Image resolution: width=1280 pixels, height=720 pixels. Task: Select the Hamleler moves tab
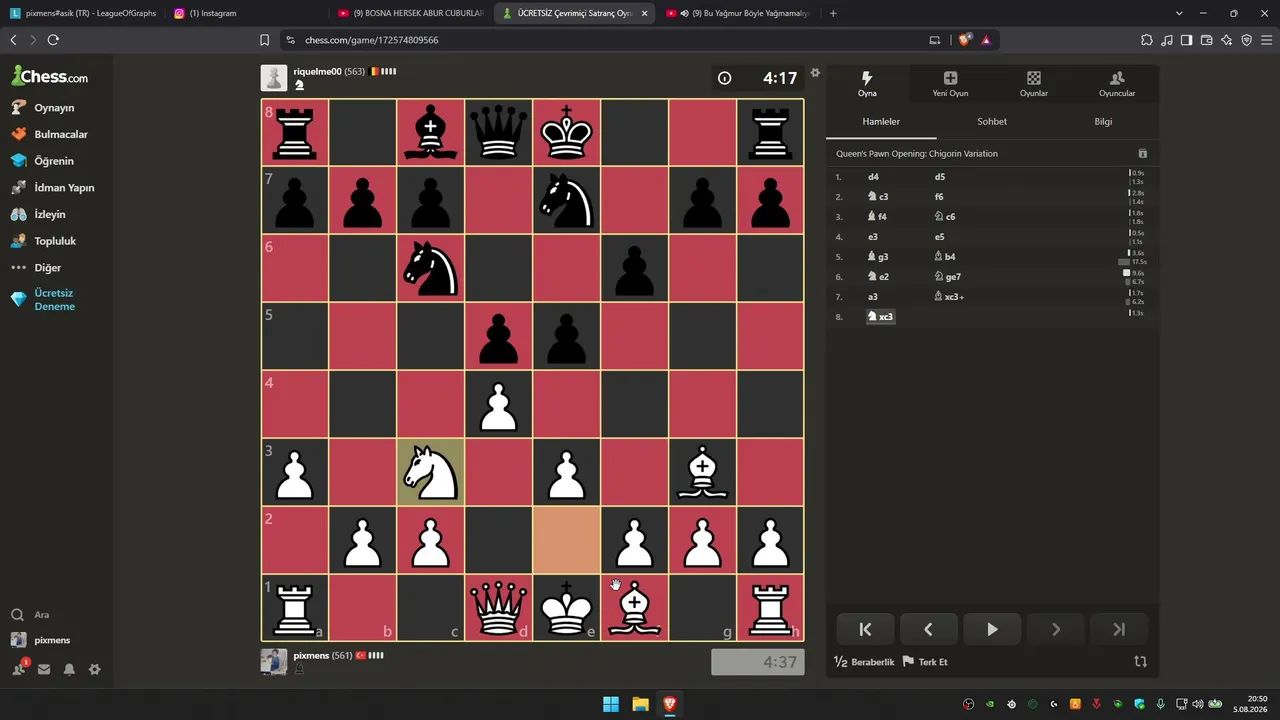coord(881,121)
